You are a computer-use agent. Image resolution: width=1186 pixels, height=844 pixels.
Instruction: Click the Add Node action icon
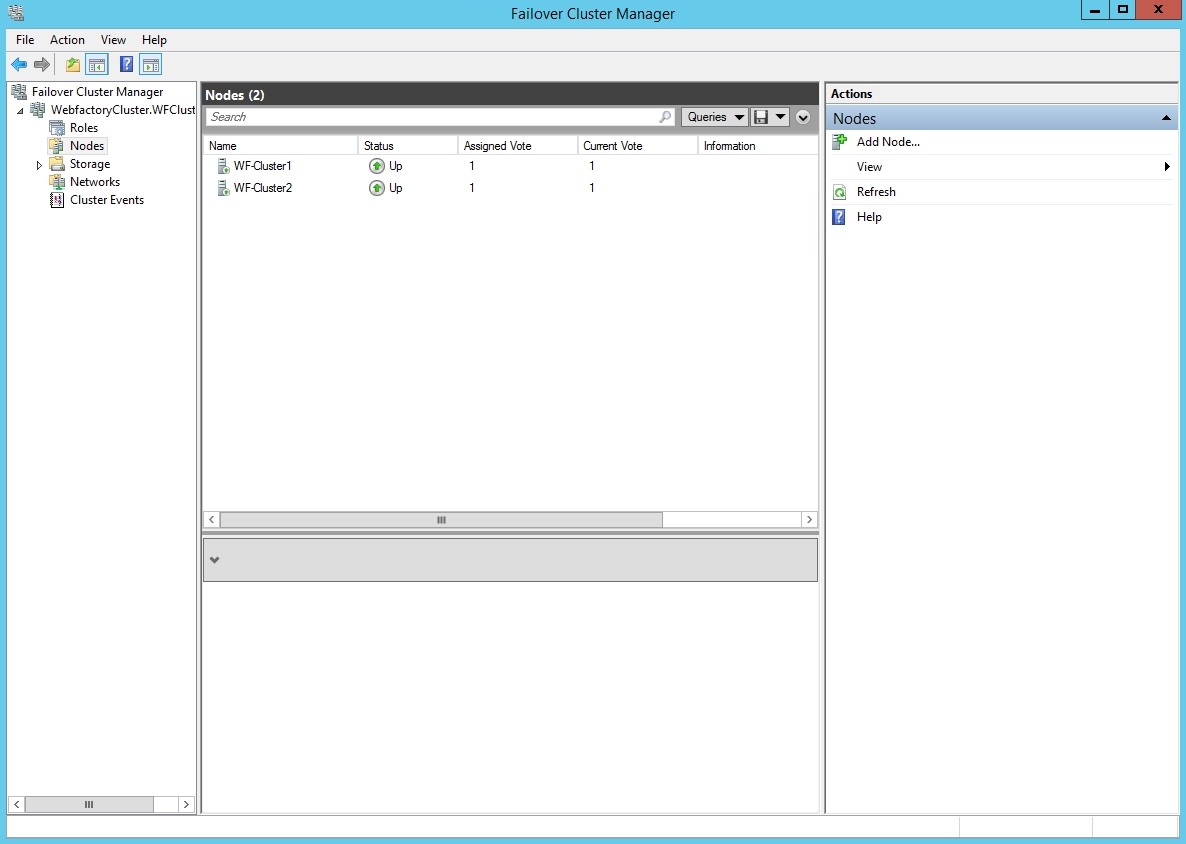[840, 142]
